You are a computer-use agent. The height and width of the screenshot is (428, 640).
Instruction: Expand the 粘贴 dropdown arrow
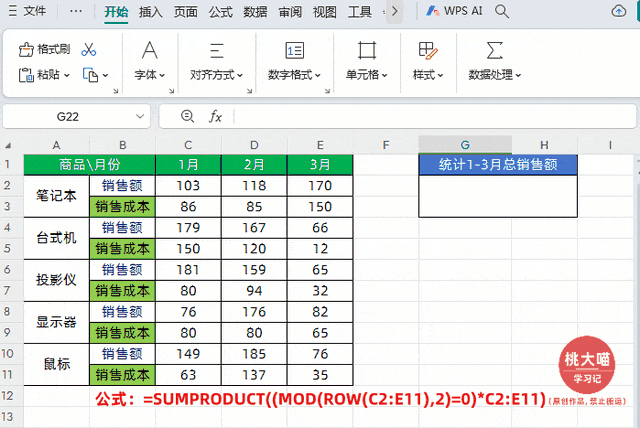pyautogui.click(x=67, y=75)
